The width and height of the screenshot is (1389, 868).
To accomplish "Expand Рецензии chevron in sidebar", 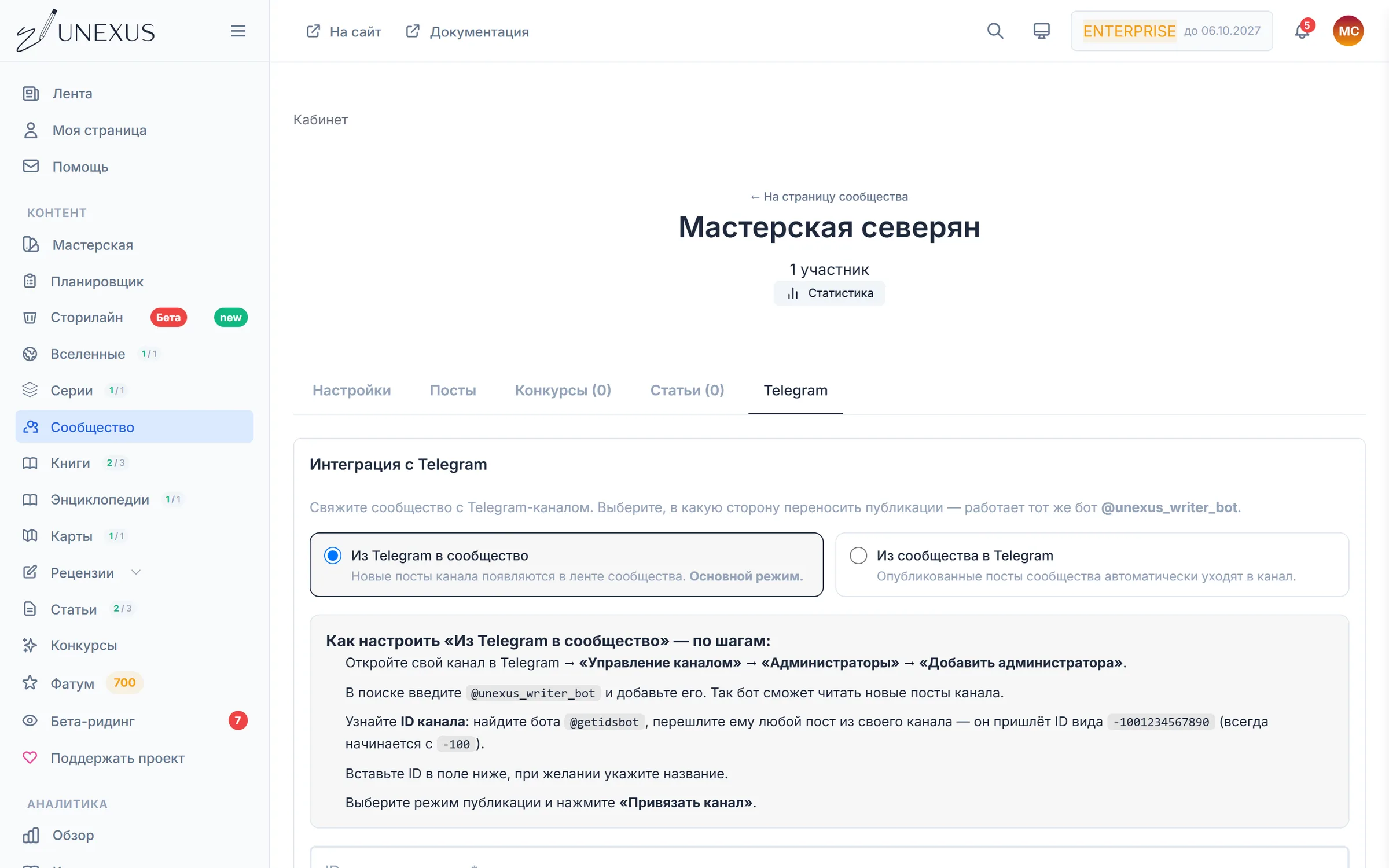I will 136,572.
